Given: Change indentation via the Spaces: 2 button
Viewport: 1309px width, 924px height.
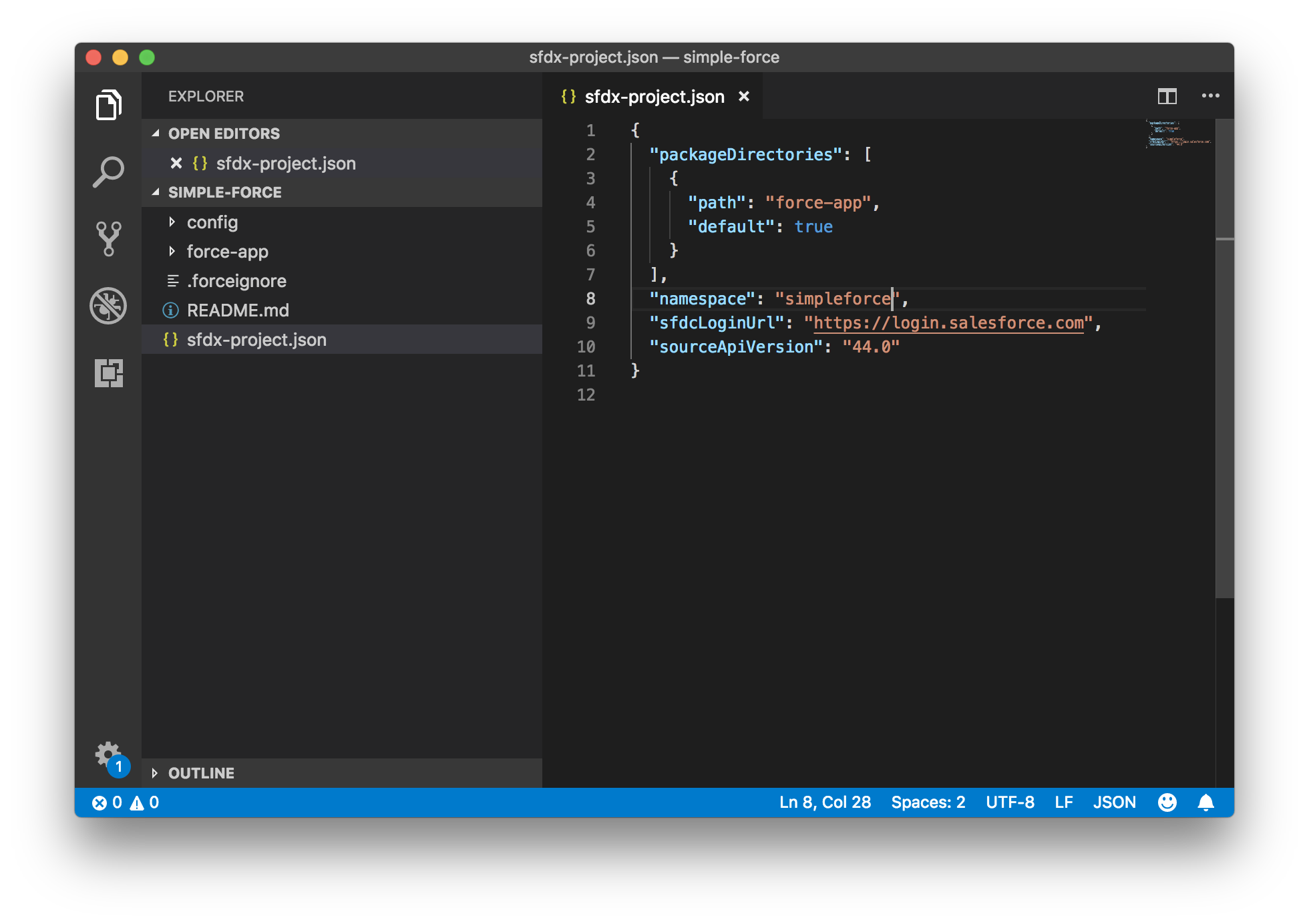Looking at the screenshot, I should [x=928, y=802].
